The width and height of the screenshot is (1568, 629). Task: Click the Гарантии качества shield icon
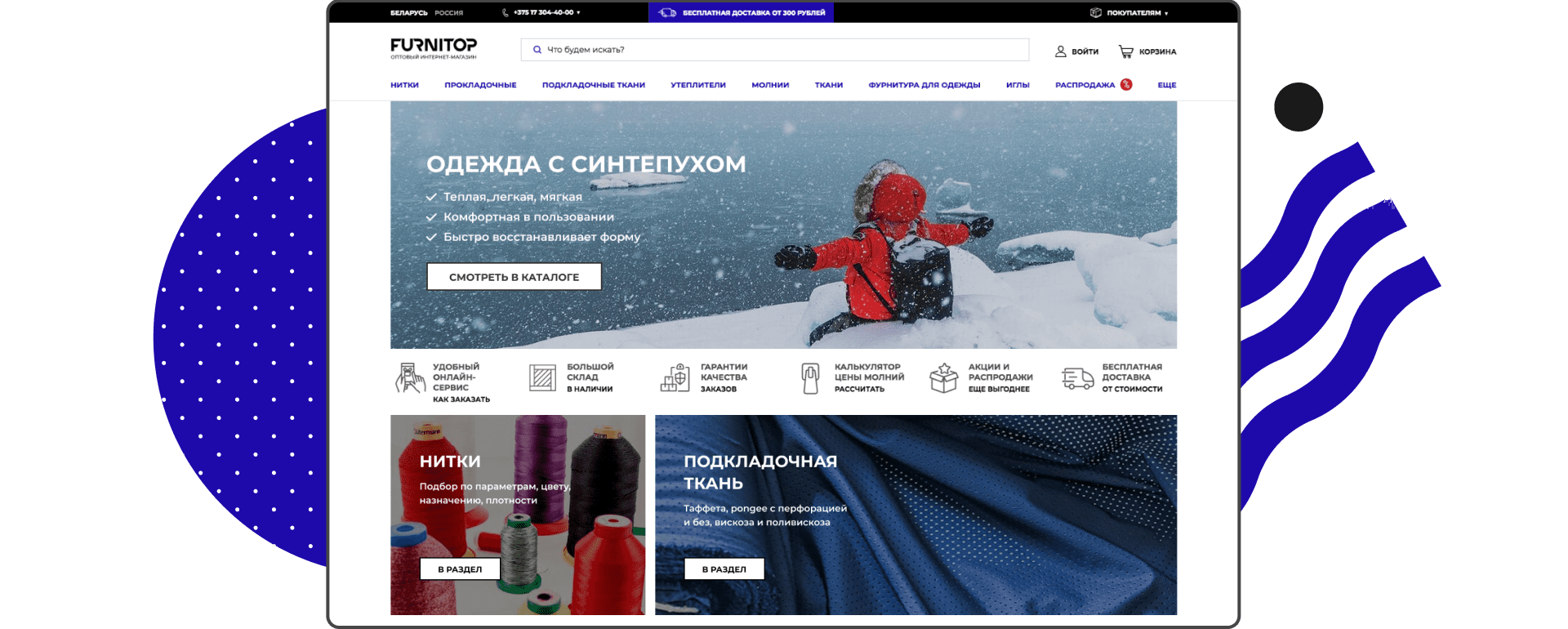point(675,378)
